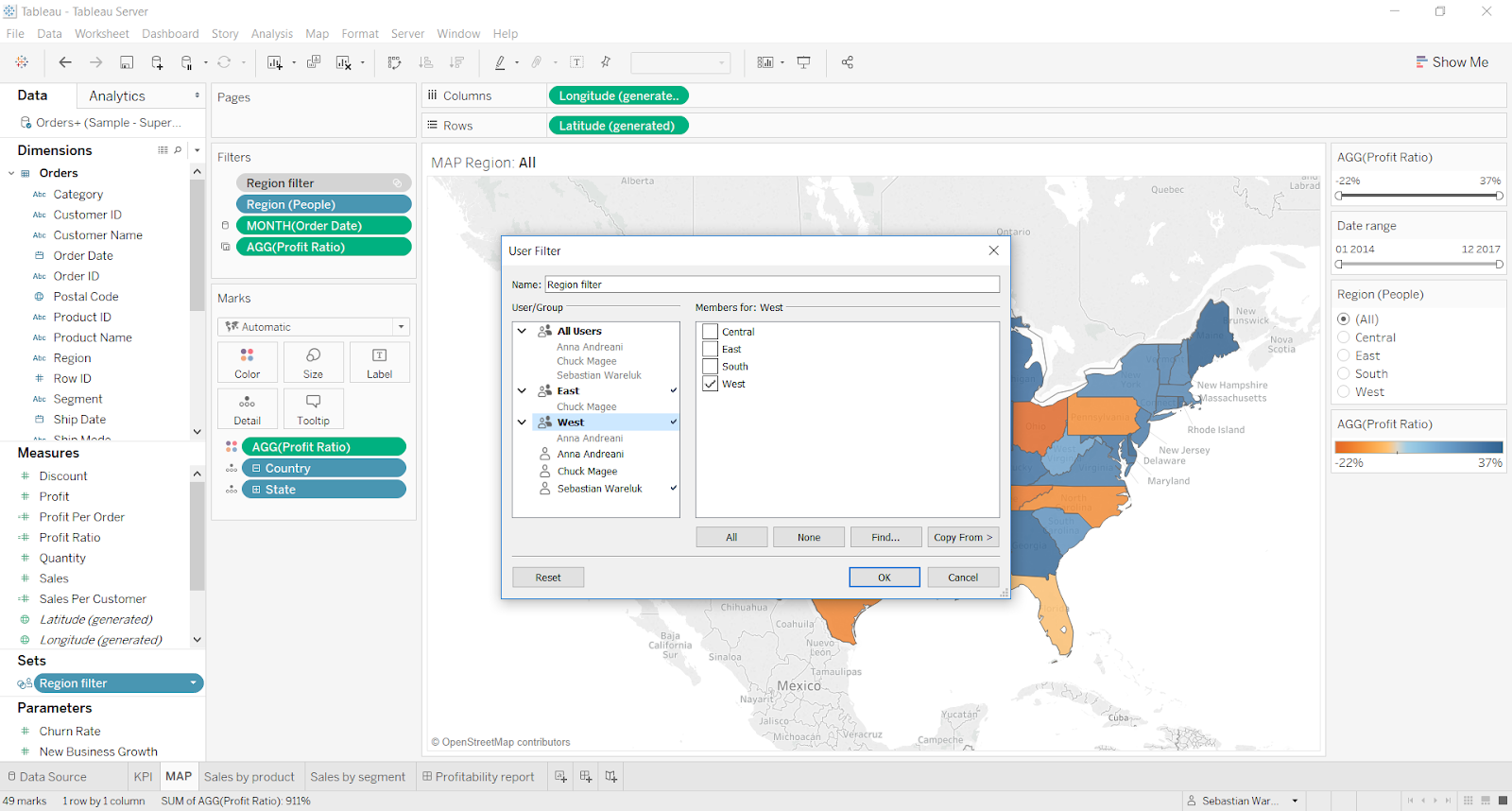The height and width of the screenshot is (811, 1512).
Task: Collapse the All Users group
Action: 522,331
